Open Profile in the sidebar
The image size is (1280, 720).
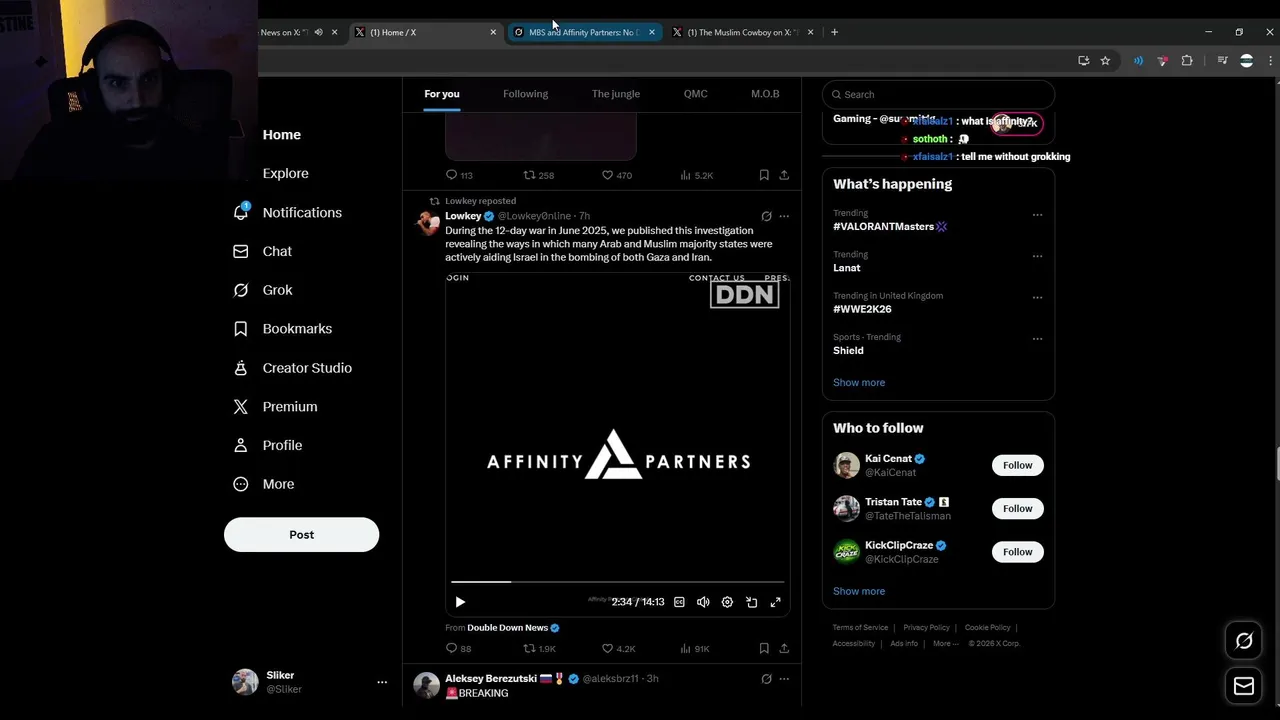[x=267, y=445]
